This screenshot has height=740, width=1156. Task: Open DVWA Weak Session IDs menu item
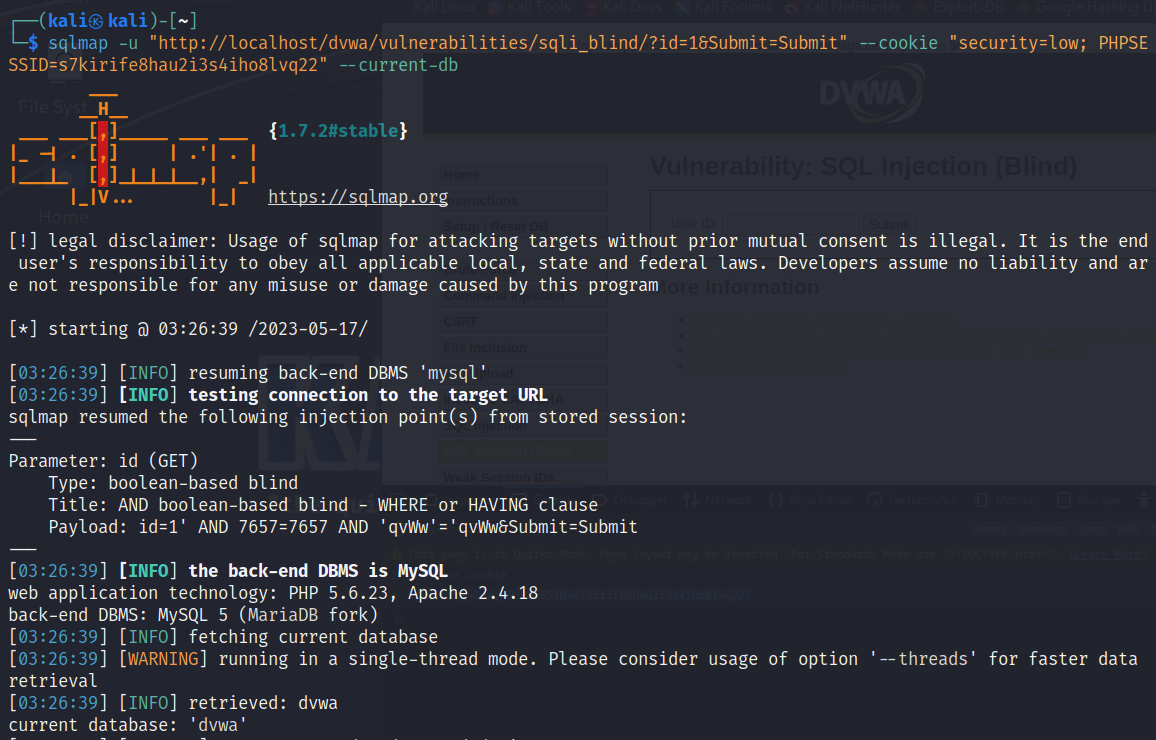coord(523,478)
